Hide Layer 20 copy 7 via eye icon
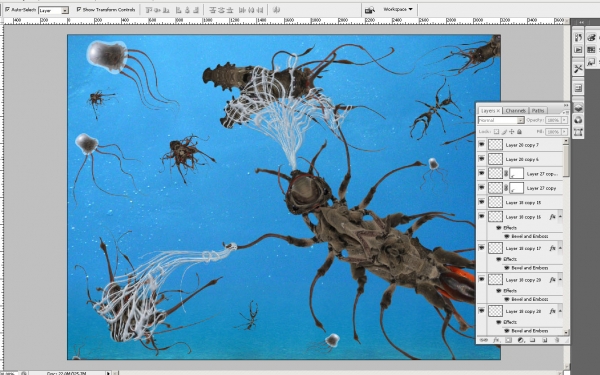Screen dimensions: 600x375 click(481, 145)
